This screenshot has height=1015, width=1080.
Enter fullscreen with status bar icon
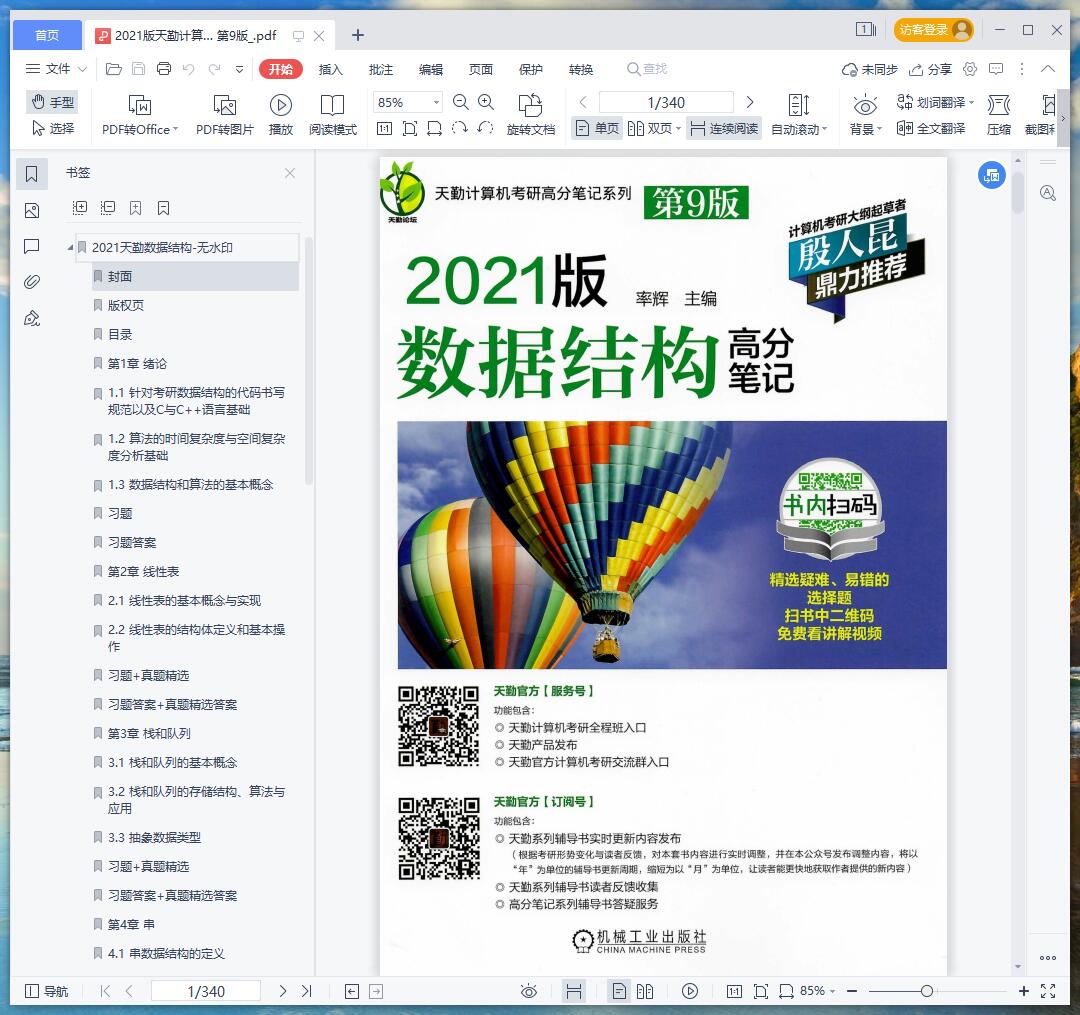click(x=1048, y=991)
